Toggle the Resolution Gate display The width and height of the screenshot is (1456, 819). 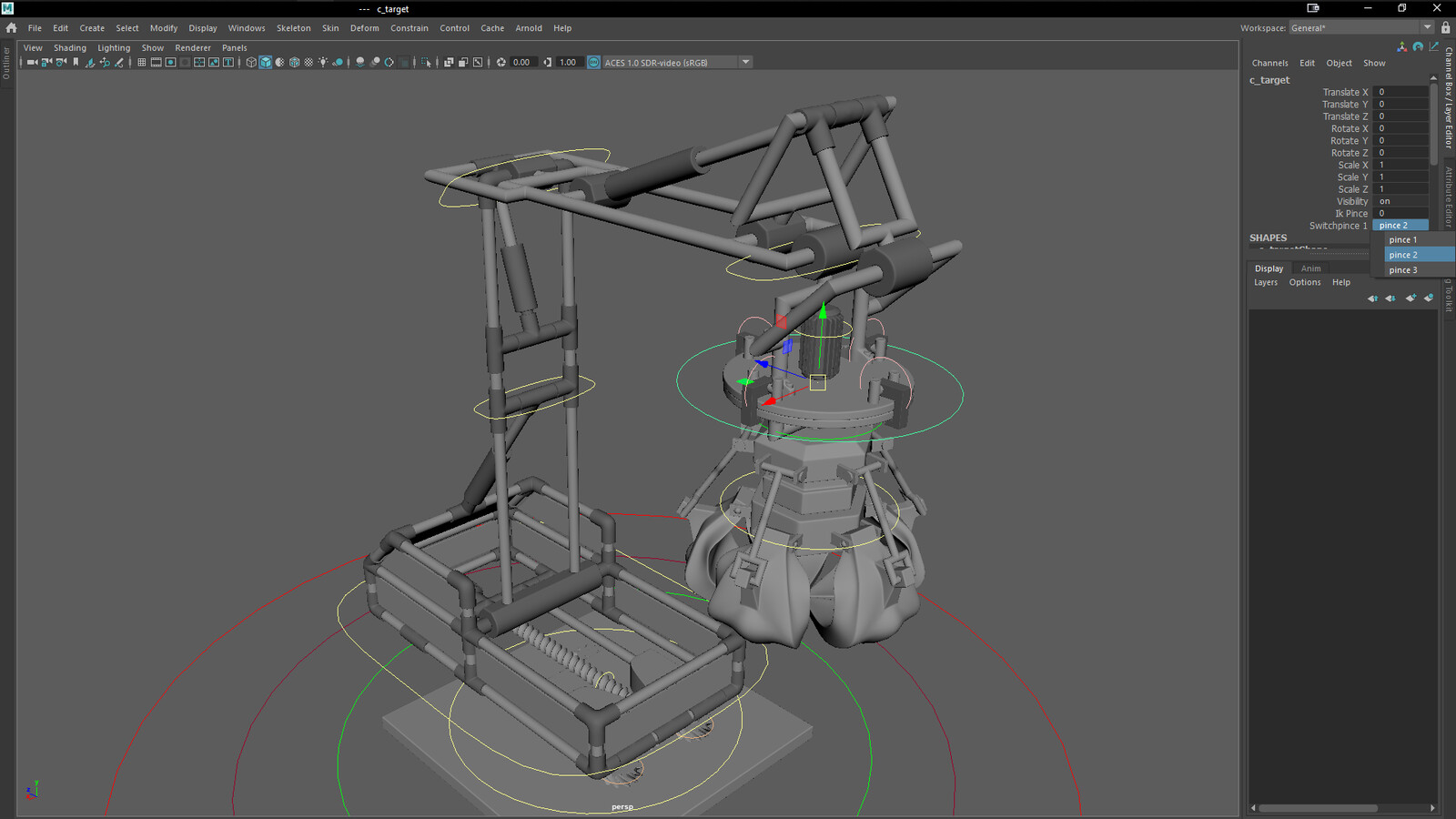click(x=171, y=62)
